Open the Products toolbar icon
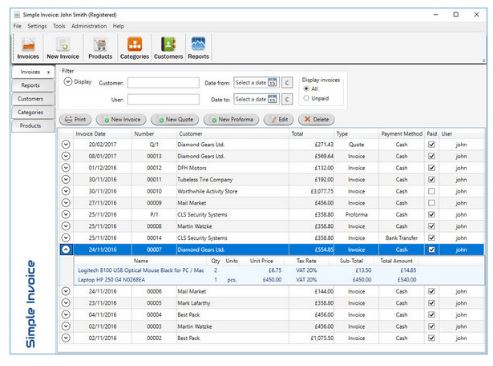The height and width of the screenshot is (366, 493). pos(100,48)
